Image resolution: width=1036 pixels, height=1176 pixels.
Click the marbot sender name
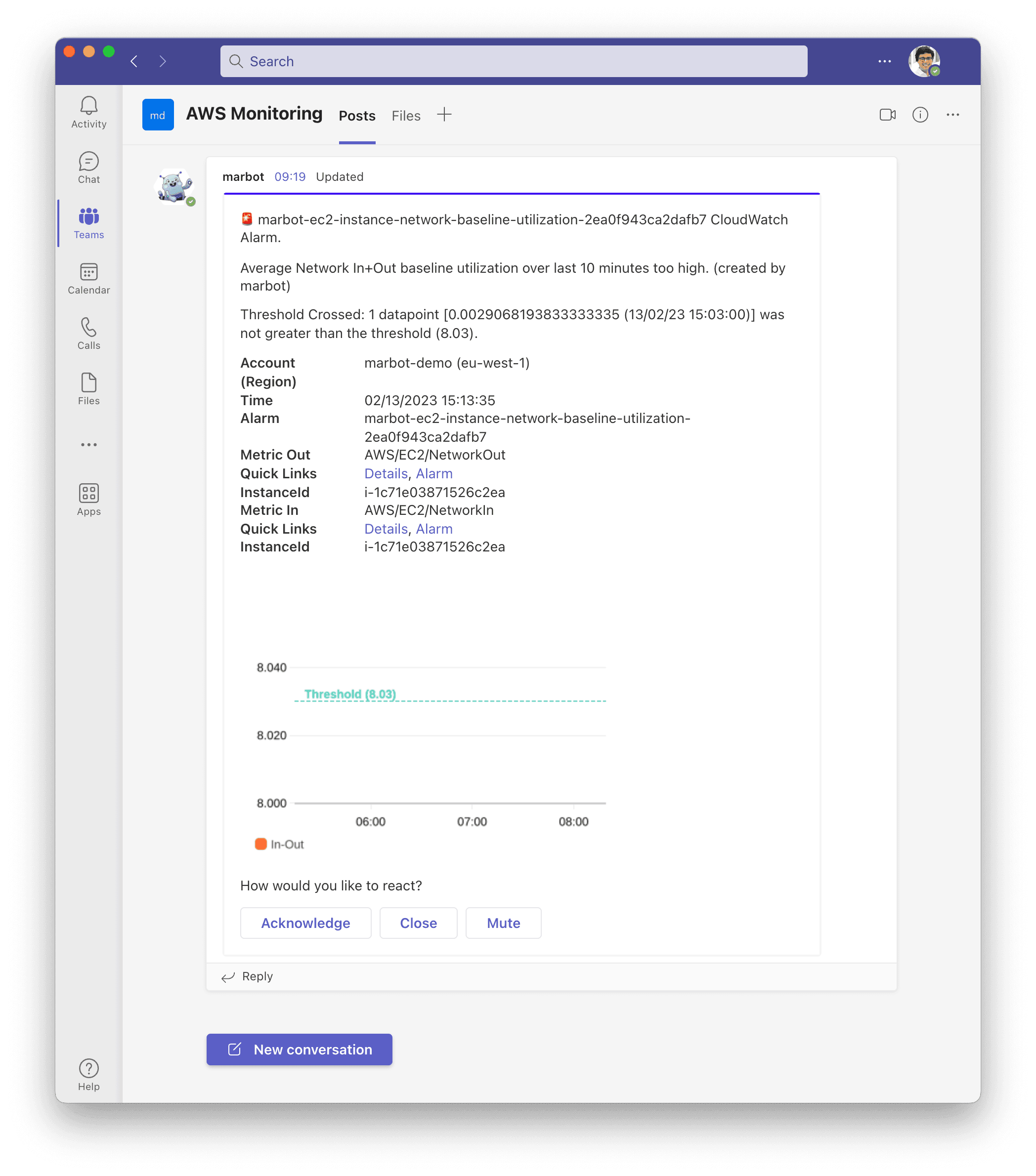tap(243, 176)
